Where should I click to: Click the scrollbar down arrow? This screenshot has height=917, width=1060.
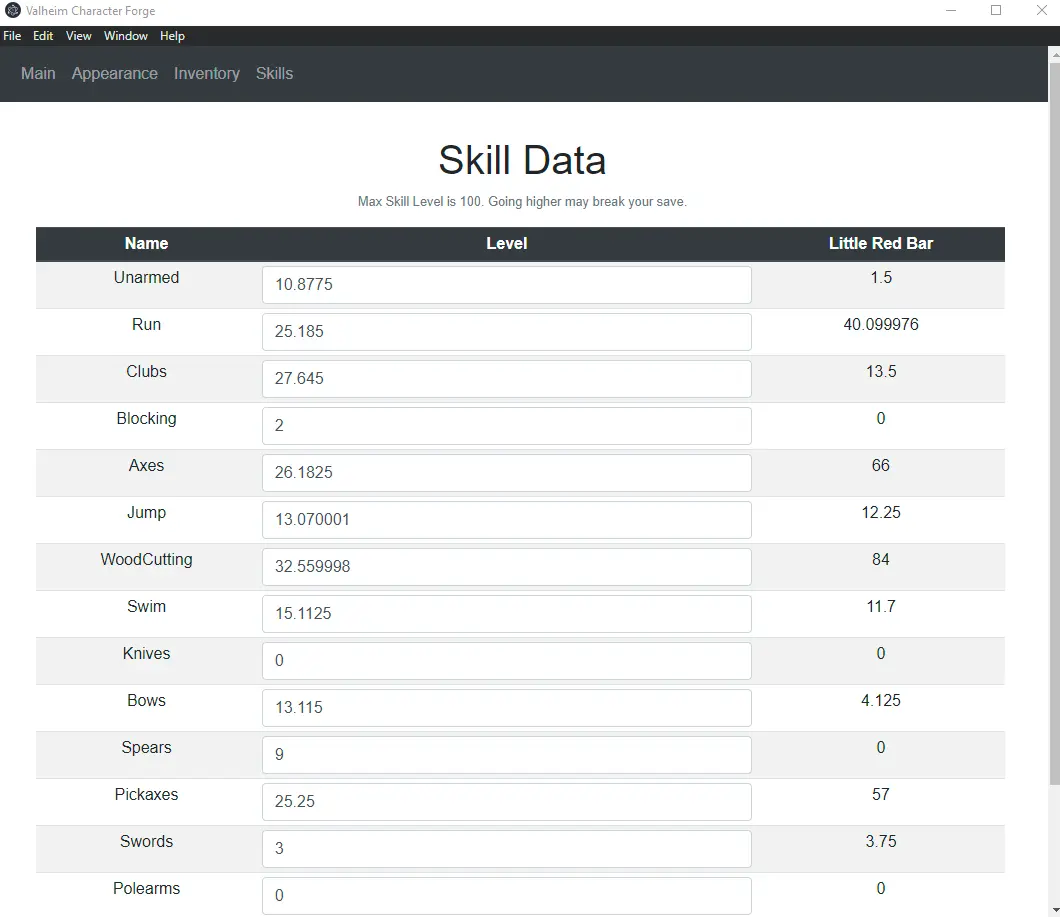click(x=1054, y=910)
